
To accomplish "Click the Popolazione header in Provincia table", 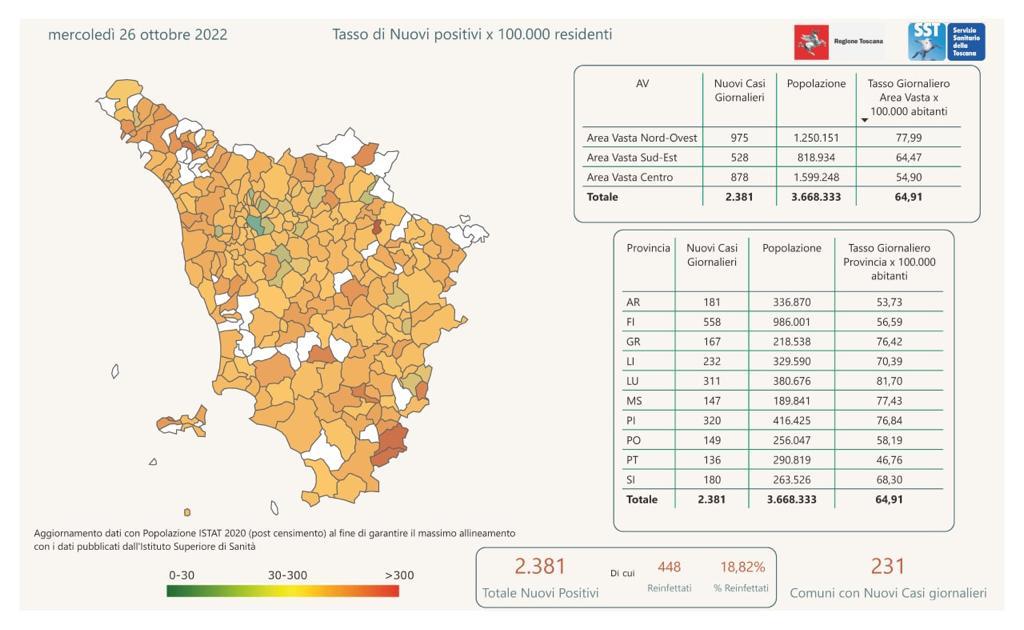I will coord(792,248).
